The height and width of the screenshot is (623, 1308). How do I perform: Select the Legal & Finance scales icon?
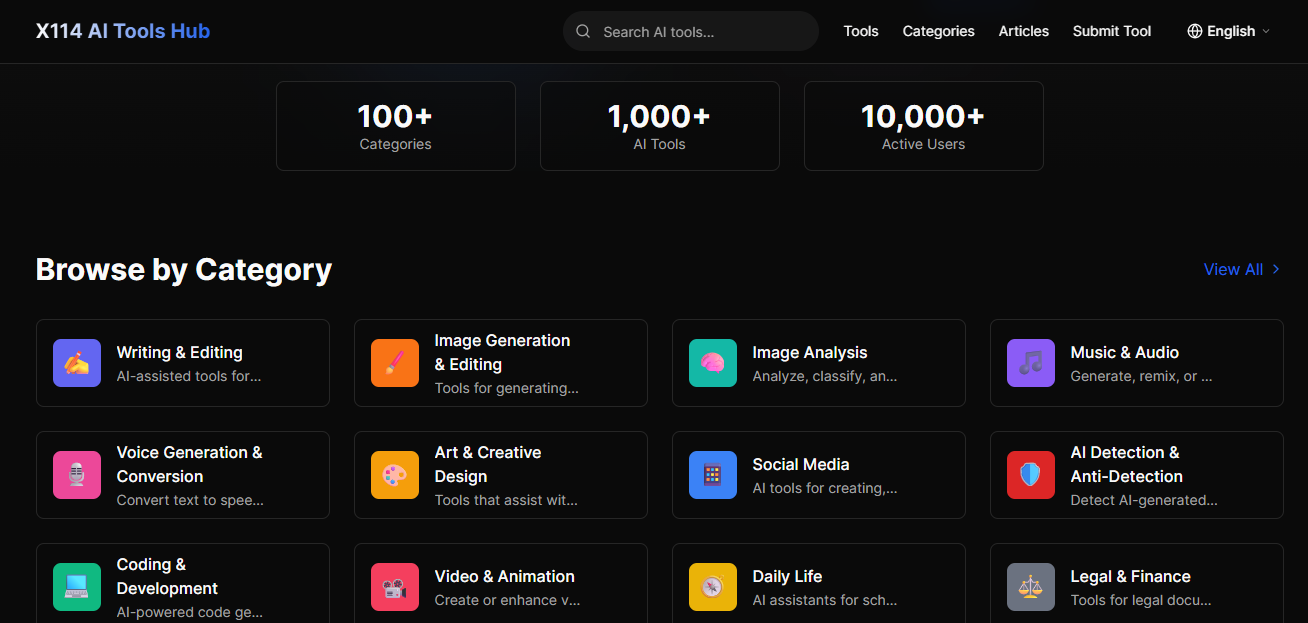1031,587
